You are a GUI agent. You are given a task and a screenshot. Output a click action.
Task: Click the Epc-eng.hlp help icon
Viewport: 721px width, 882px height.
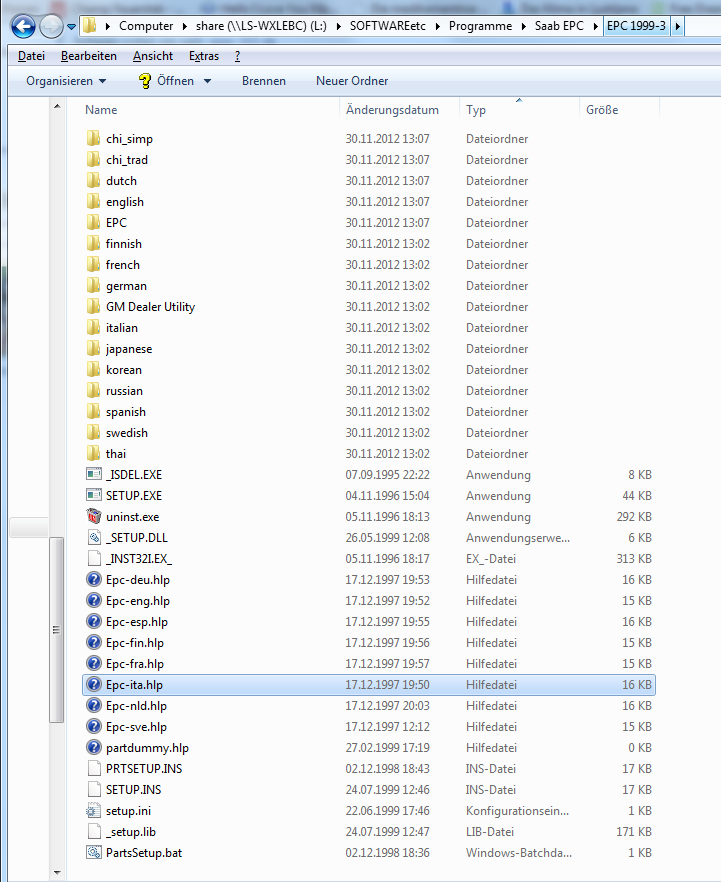point(93,600)
